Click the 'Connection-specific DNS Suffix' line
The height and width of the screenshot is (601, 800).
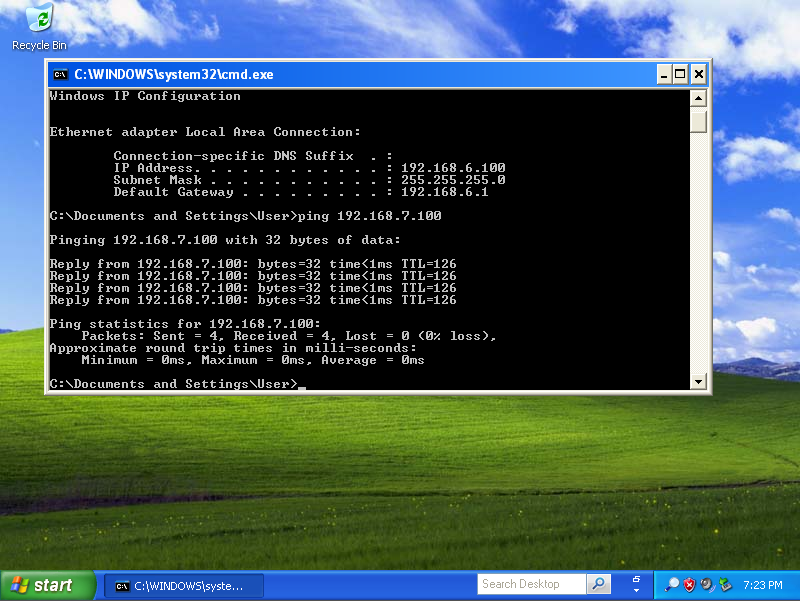(253, 156)
